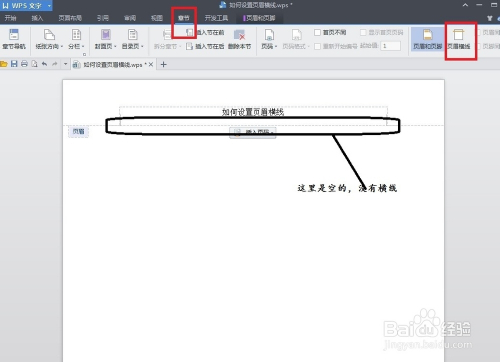
Task: Toggle restart numbering (重新开始编号) checkbox
Action: click(x=317, y=46)
